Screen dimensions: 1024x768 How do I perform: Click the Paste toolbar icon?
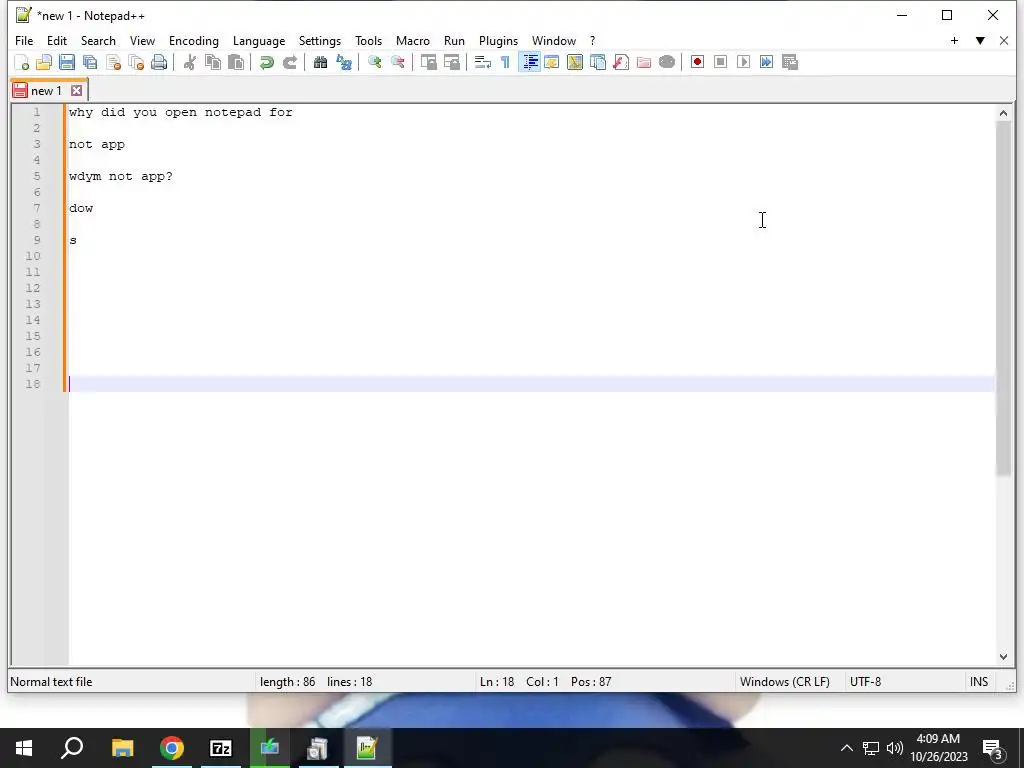point(236,62)
